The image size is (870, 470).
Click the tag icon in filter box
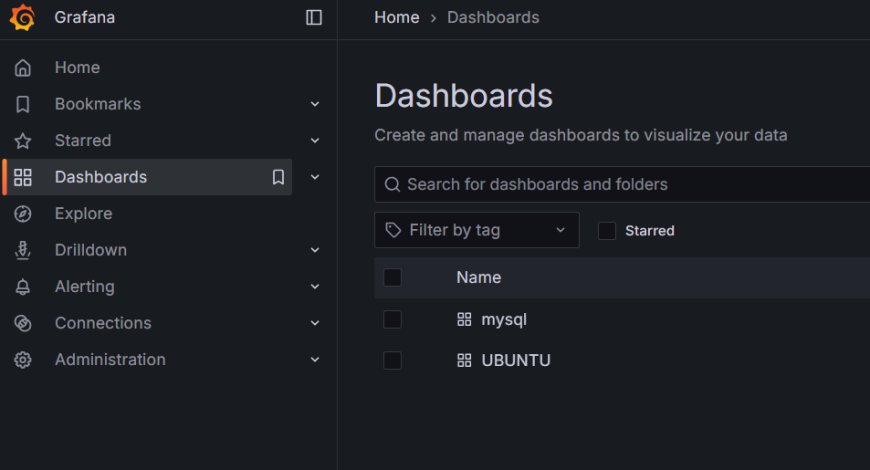pyautogui.click(x=393, y=230)
